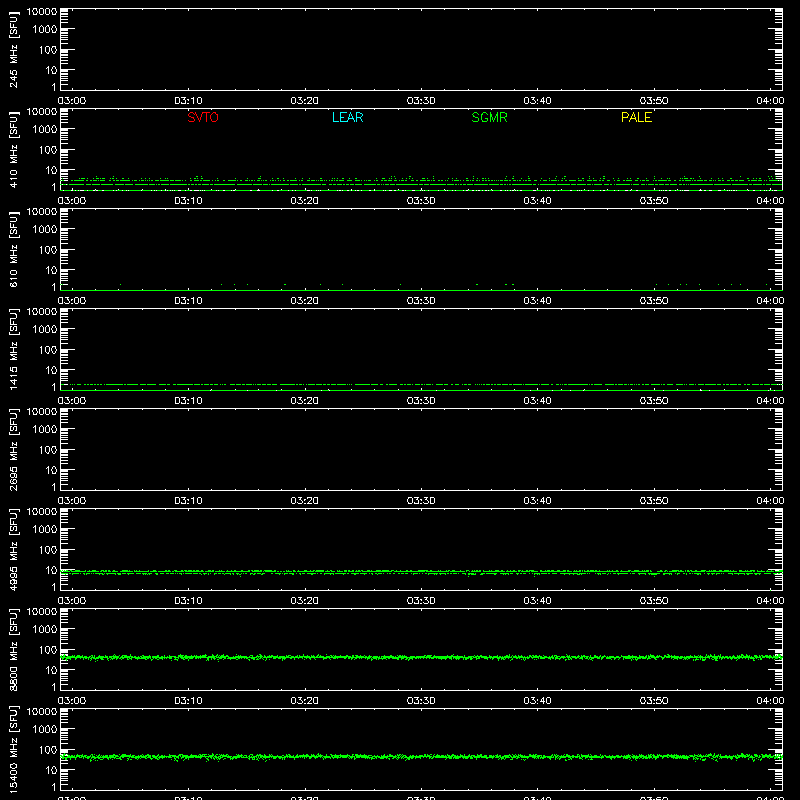800x800 pixels.
Task: Click 03:50 tick under the 610 MHz plot
Action: click(x=654, y=301)
